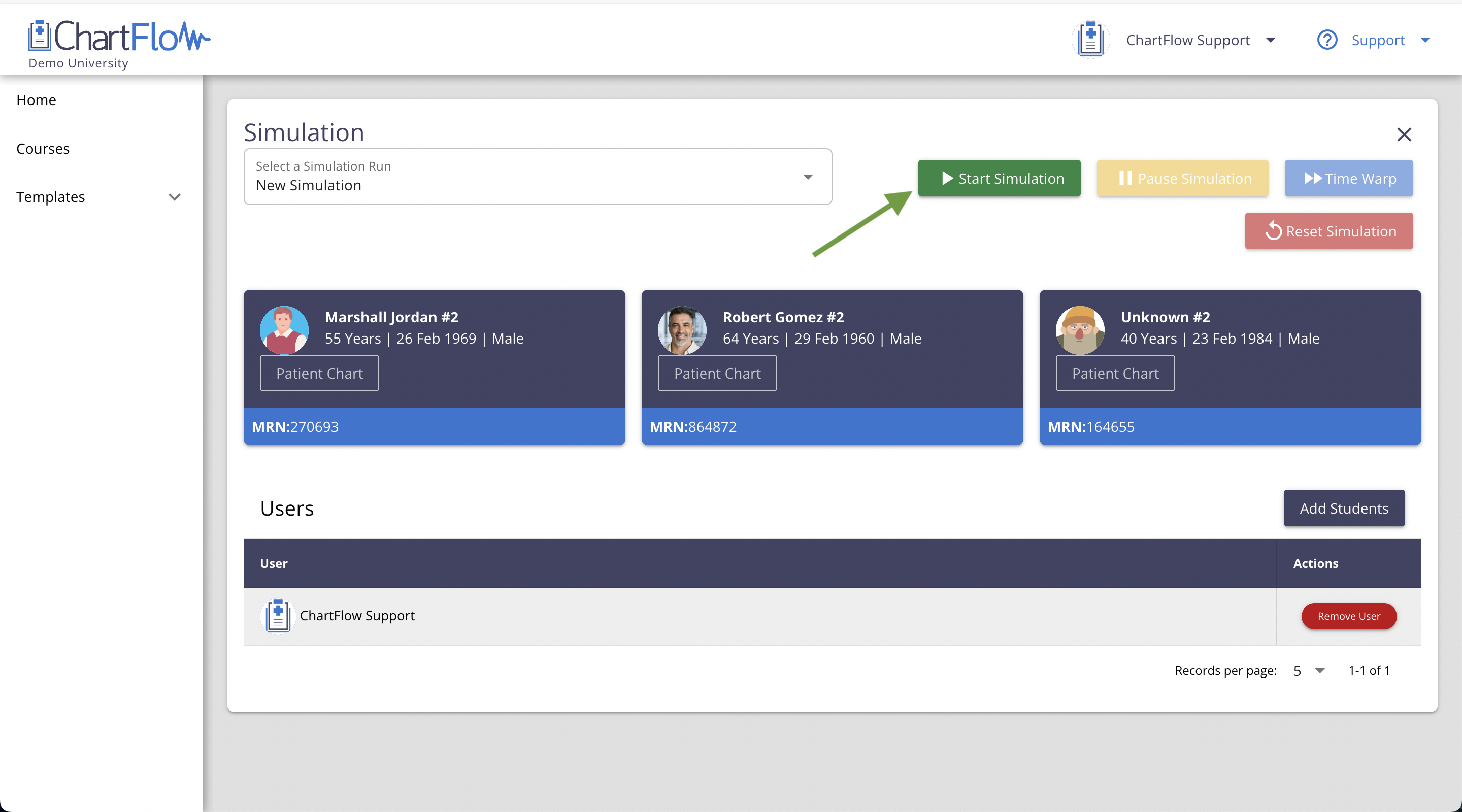The width and height of the screenshot is (1462, 812).
Task: Click the Support question mark icon
Action: pyautogui.click(x=1327, y=40)
